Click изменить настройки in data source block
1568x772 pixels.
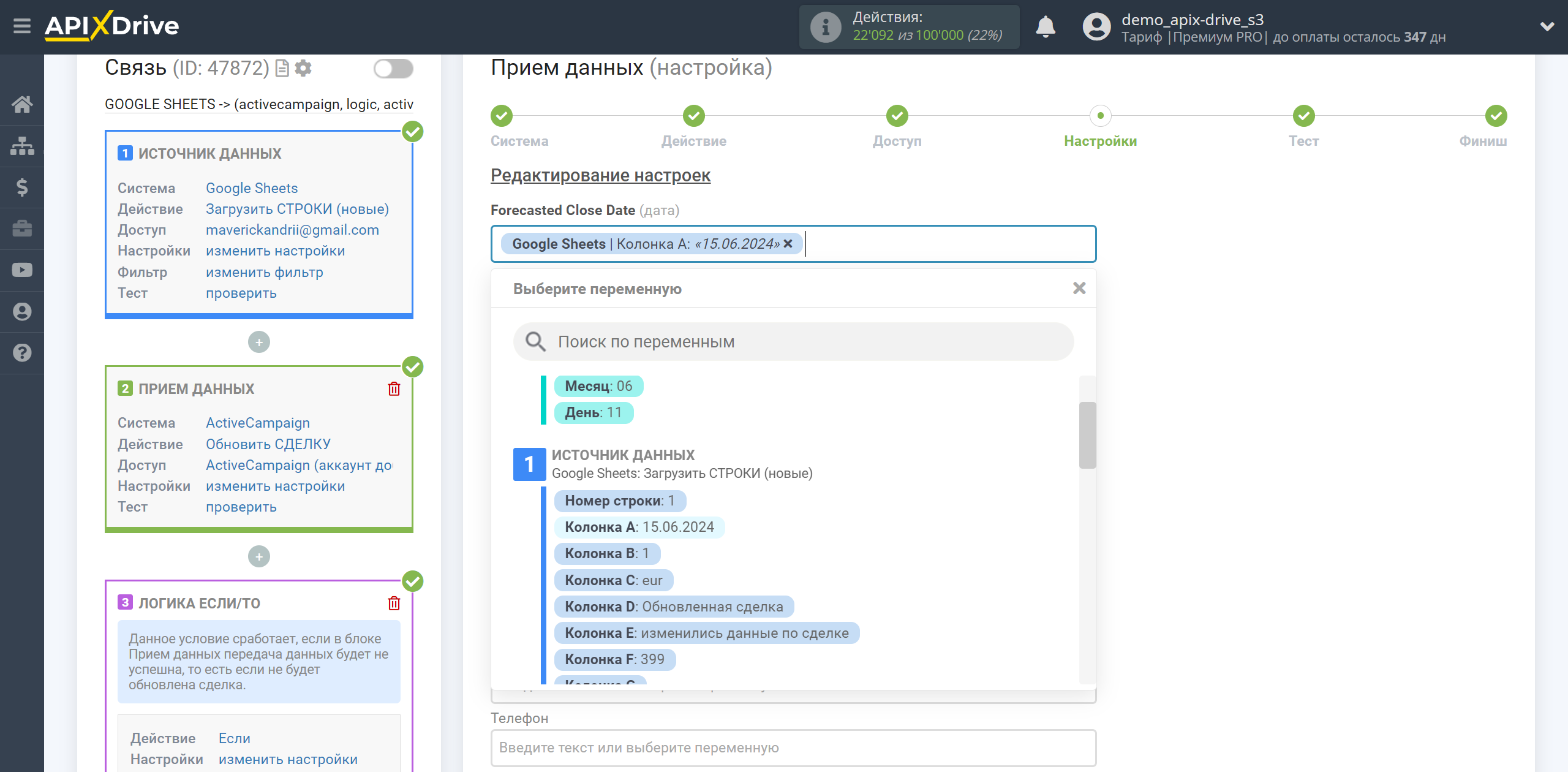point(276,251)
